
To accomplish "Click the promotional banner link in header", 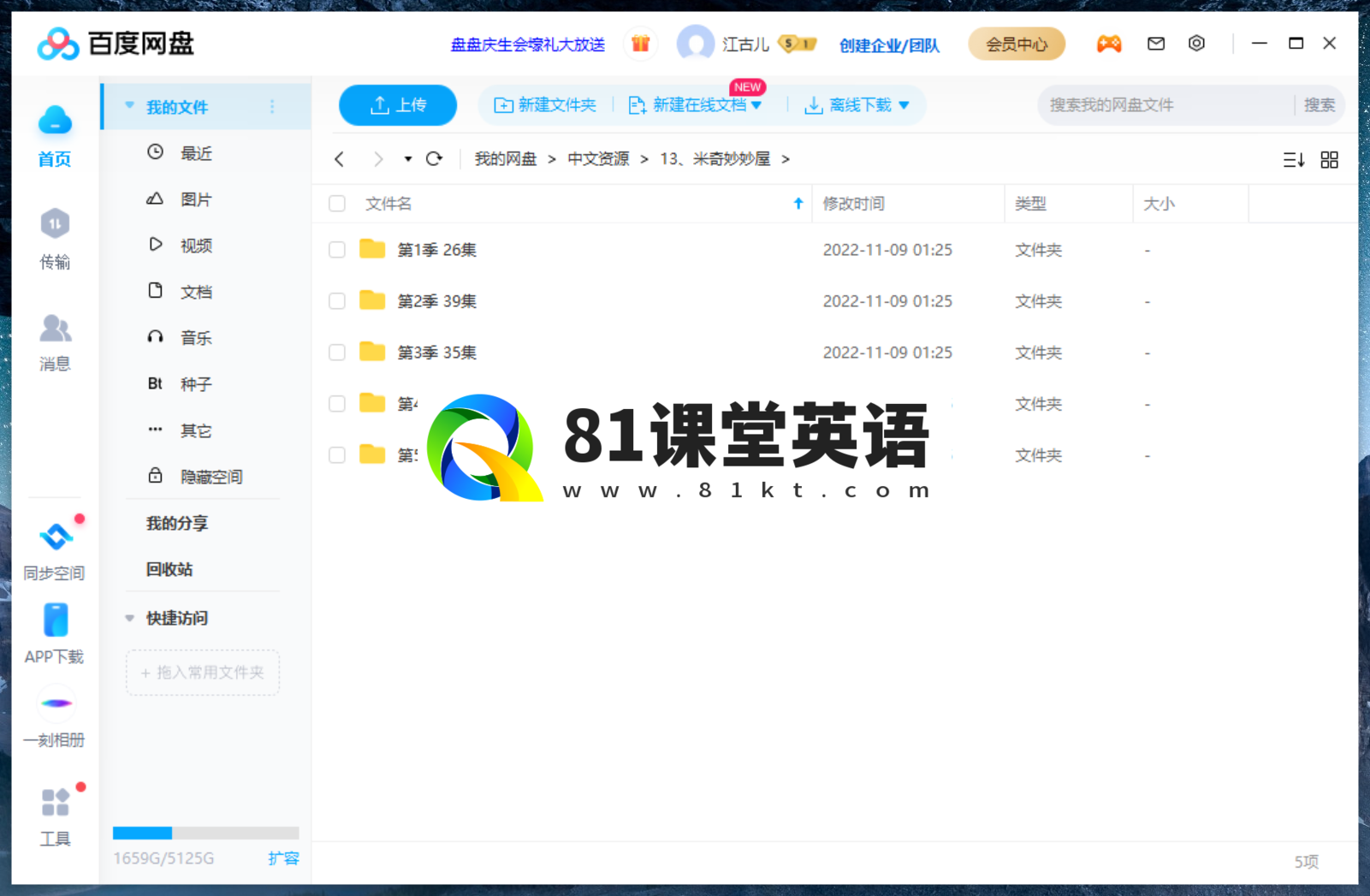I will click(528, 45).
